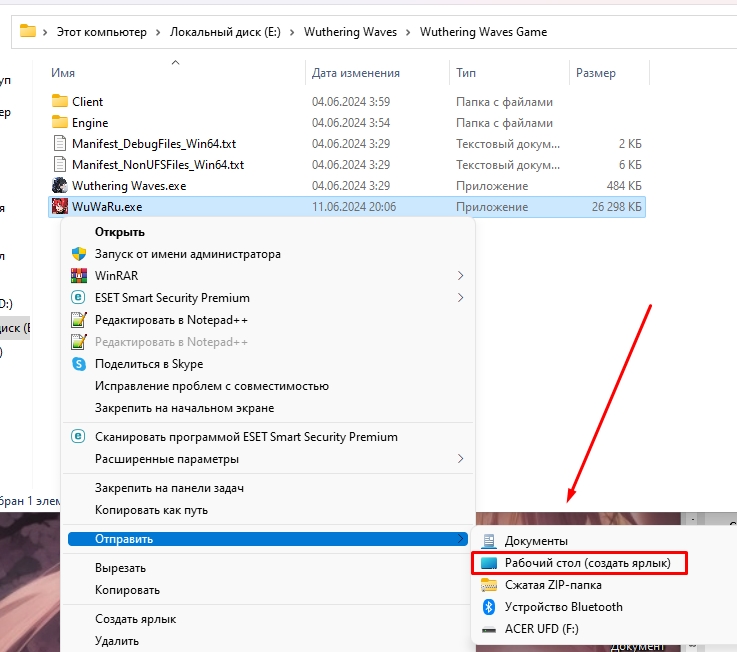Click the ZIP folder icon
The image size is (737, 652).
(x=489, y=585)
